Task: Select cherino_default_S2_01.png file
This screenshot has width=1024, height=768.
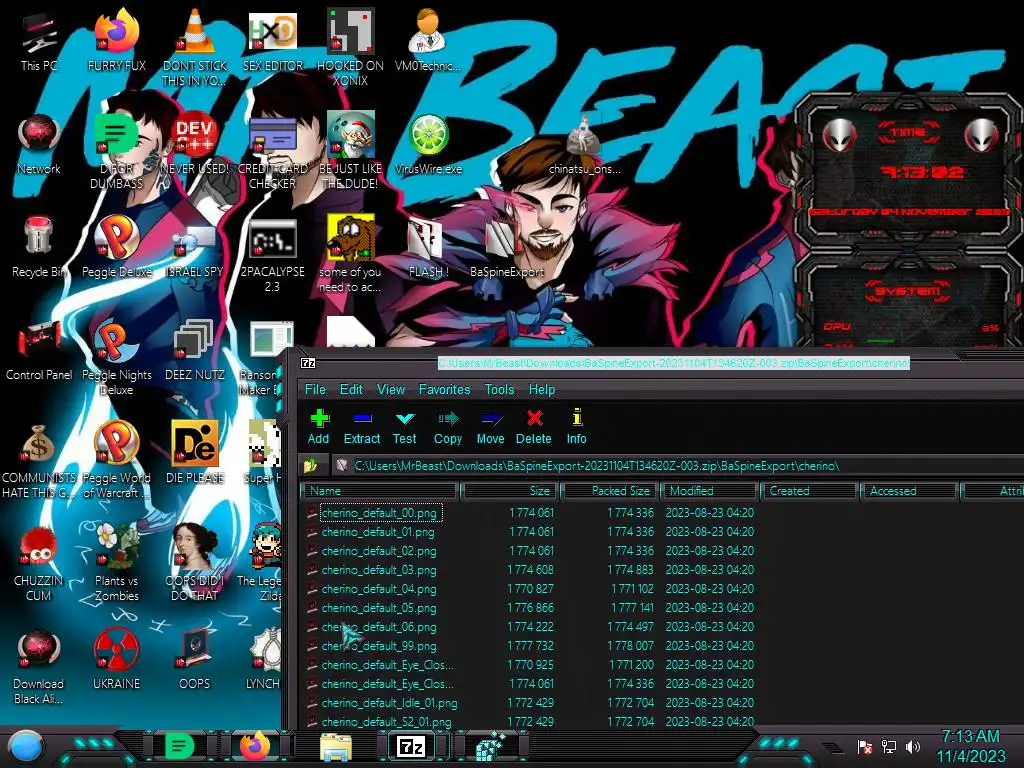Action: (x=386, y=722)
